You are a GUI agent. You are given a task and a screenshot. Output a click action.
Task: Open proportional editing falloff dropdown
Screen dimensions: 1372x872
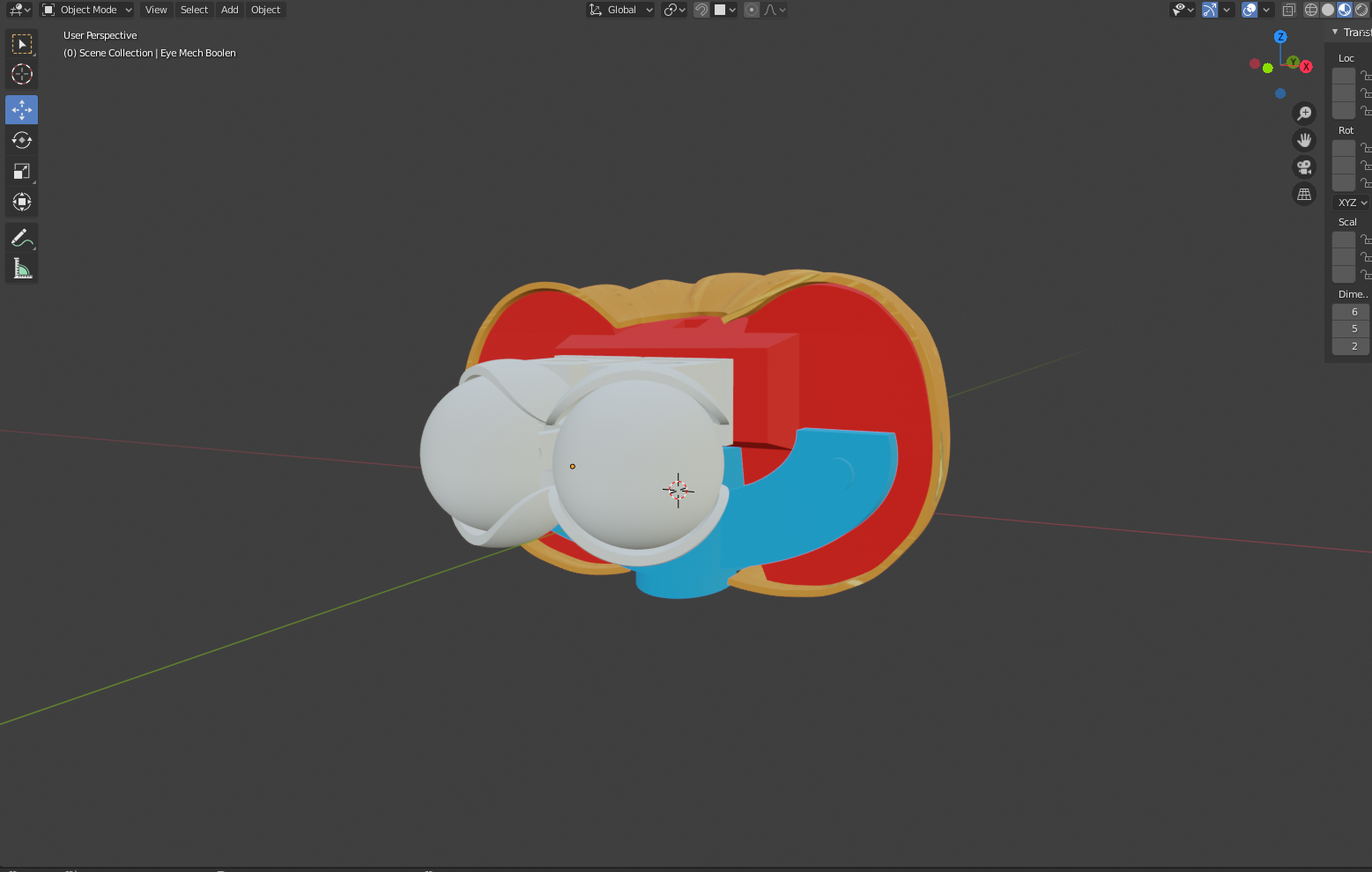coord(775,10)
